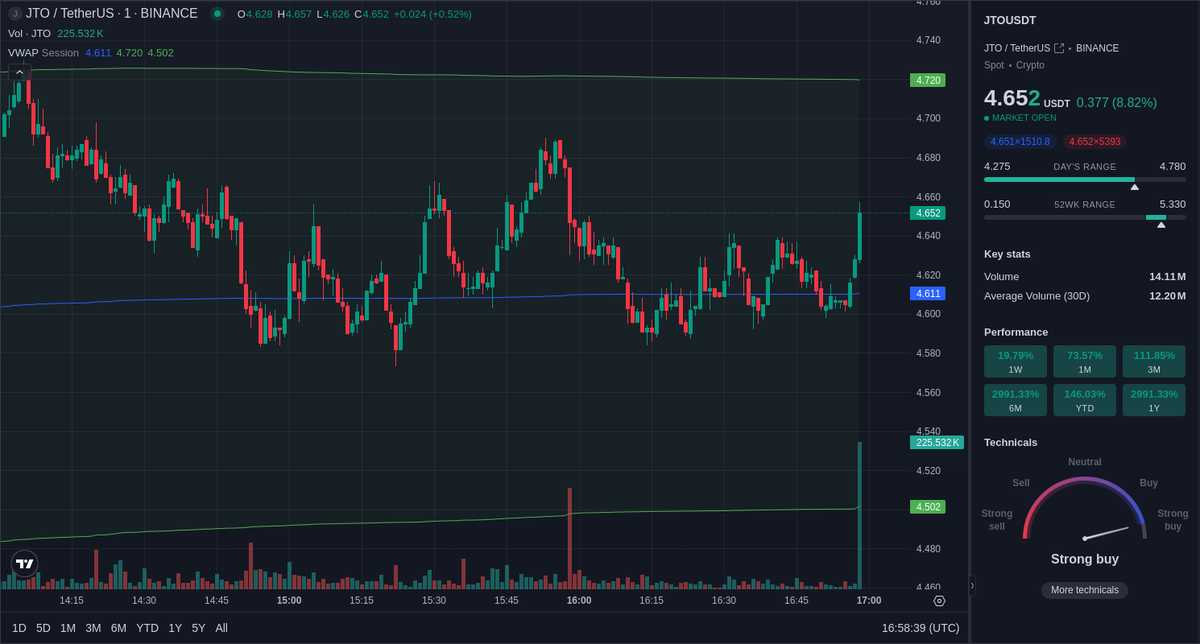The width and height of the screenshot is (1200, 644).
Task: Click the current price label 4.652 on axis
Action: (928, 213)
